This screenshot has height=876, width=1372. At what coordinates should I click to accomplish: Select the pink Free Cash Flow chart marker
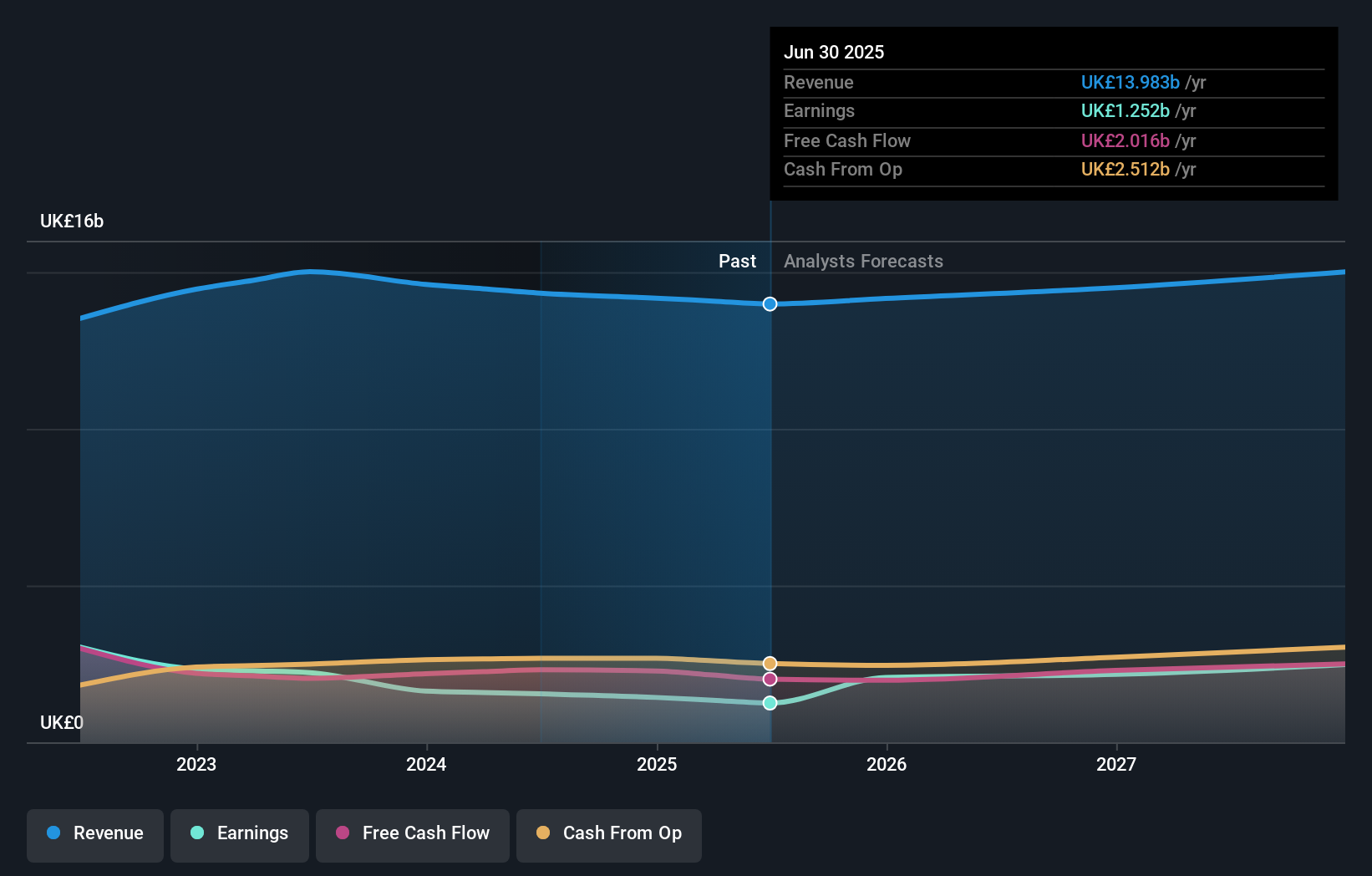[769, 679]
